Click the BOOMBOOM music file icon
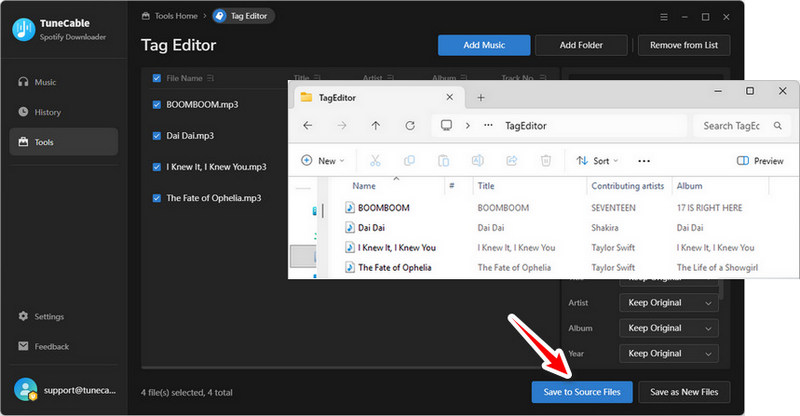The width and height of the screenshot is (800, 416). (349, 207)
